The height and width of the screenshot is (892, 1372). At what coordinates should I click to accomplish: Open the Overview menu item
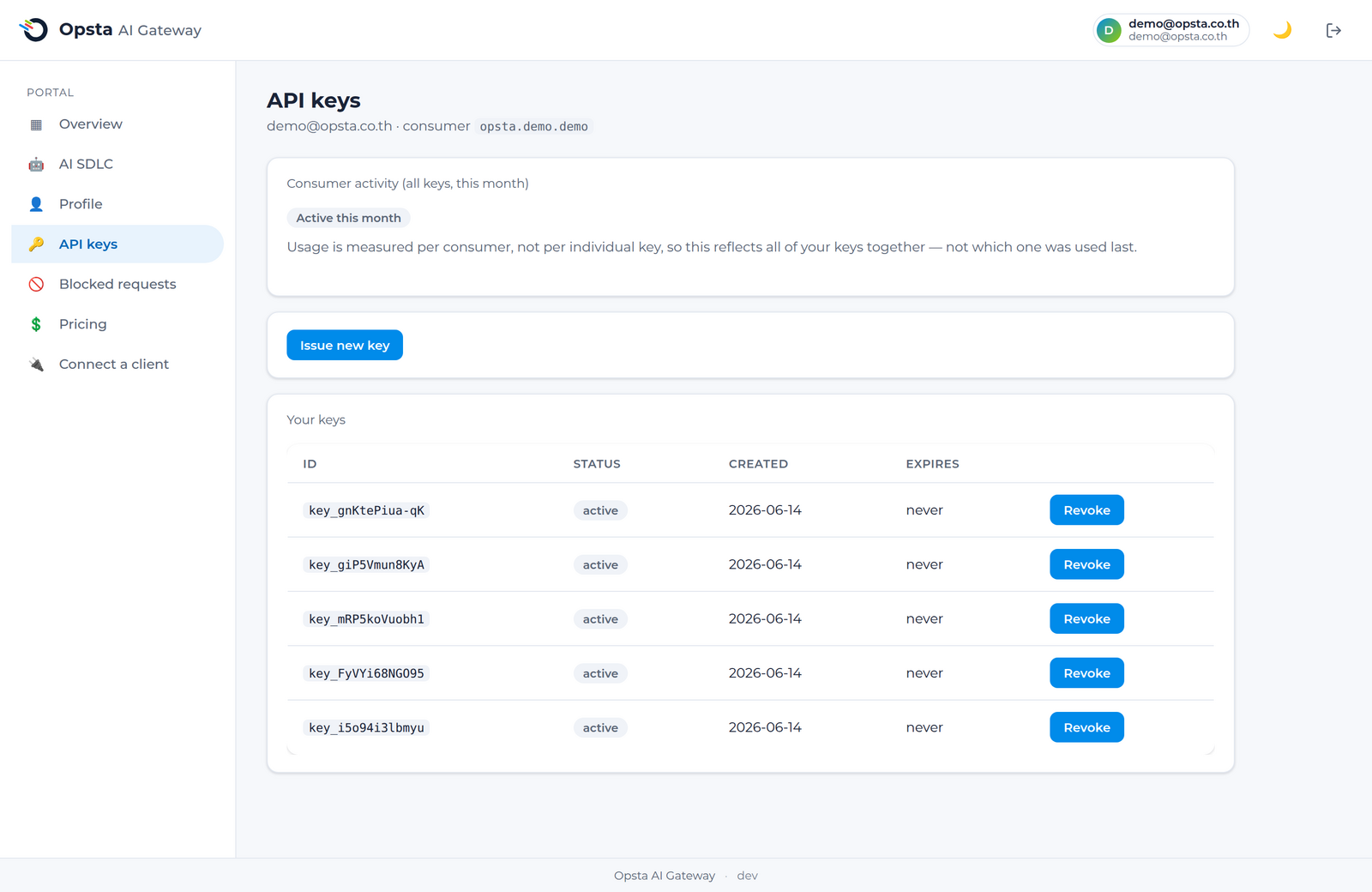(117, 124)
